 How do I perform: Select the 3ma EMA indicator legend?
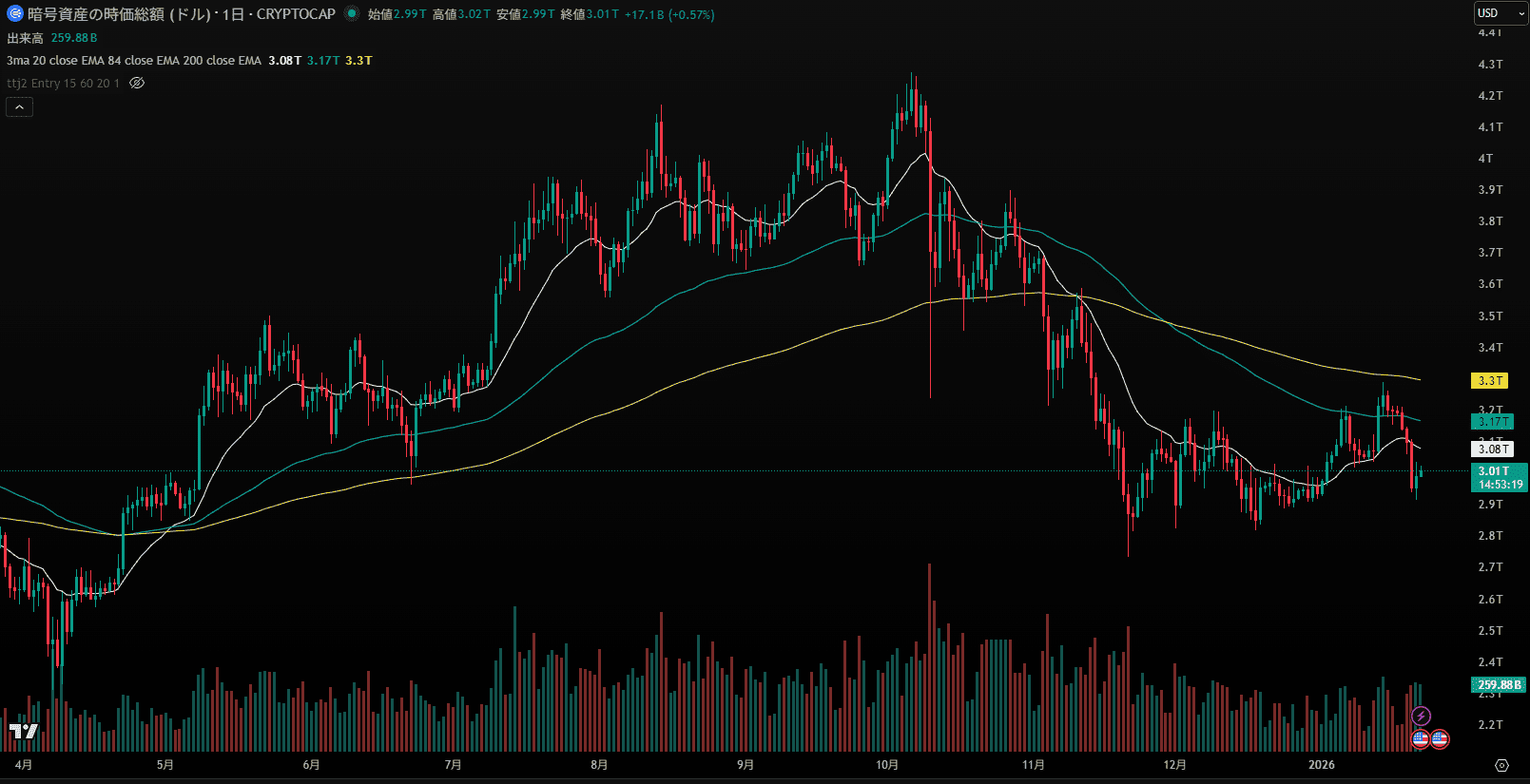133,60
